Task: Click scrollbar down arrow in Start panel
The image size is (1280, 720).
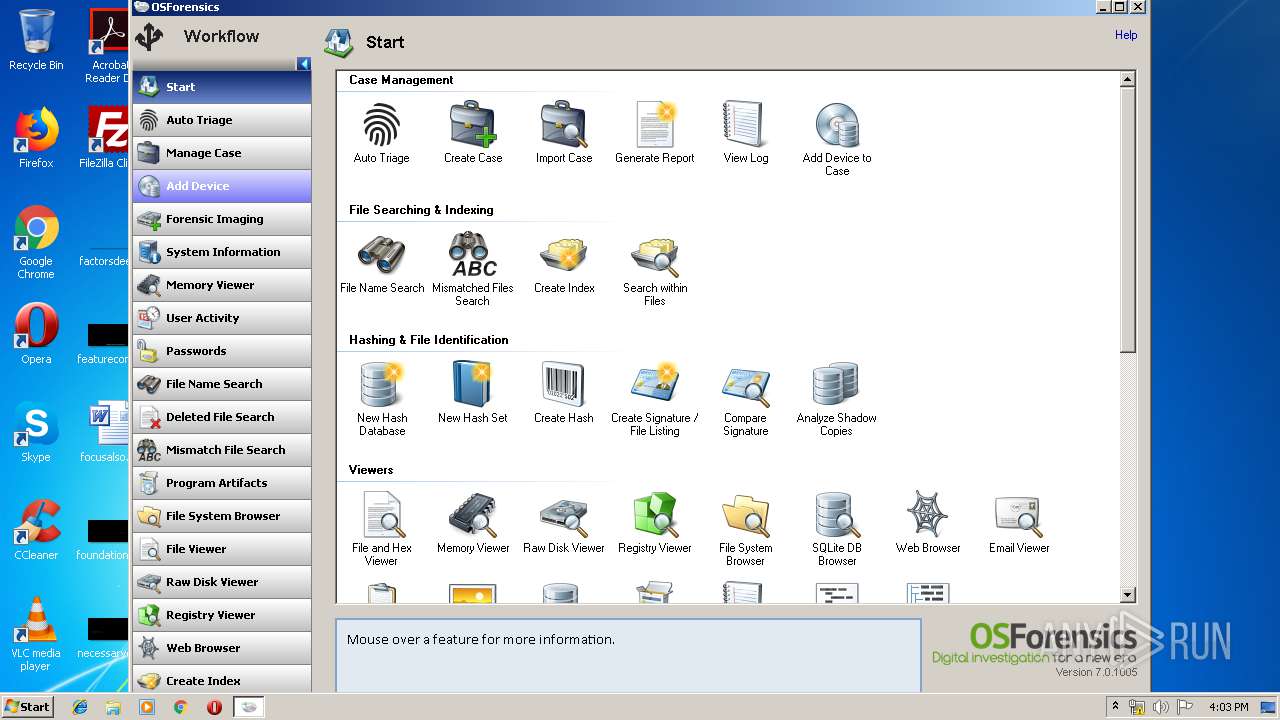Action: pyautogui.click(x=1128, y=595)
